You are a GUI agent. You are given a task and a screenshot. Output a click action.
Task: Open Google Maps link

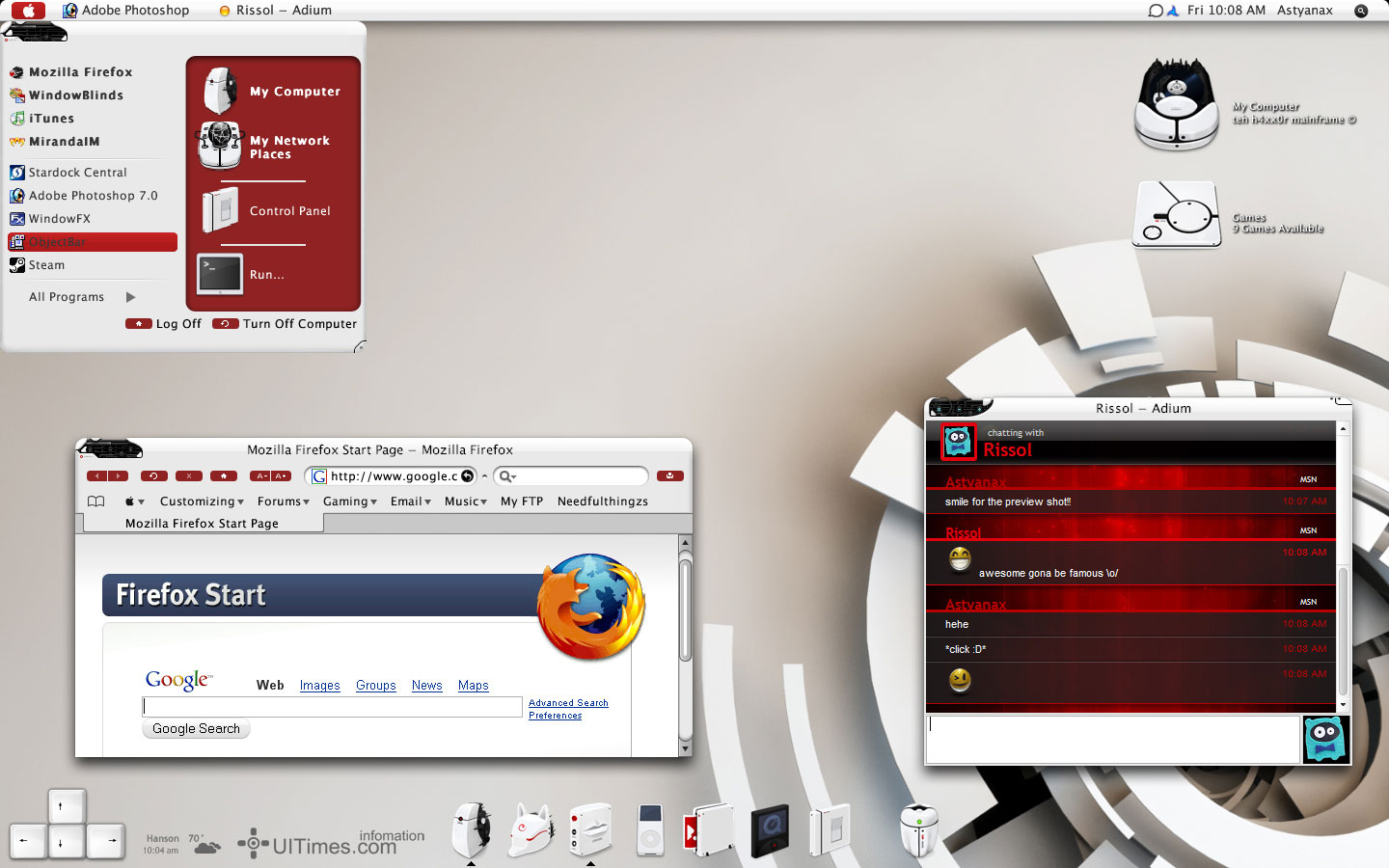(474, 686)
